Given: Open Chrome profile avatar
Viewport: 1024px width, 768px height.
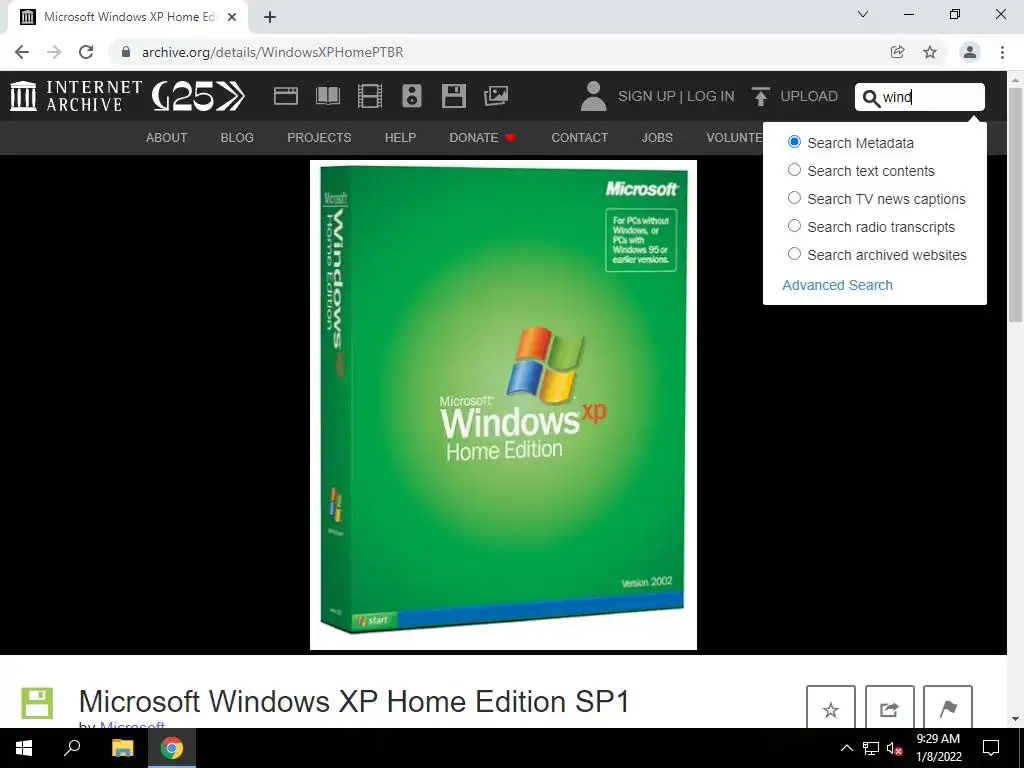Looking at the screenshot, I should 970,52.
